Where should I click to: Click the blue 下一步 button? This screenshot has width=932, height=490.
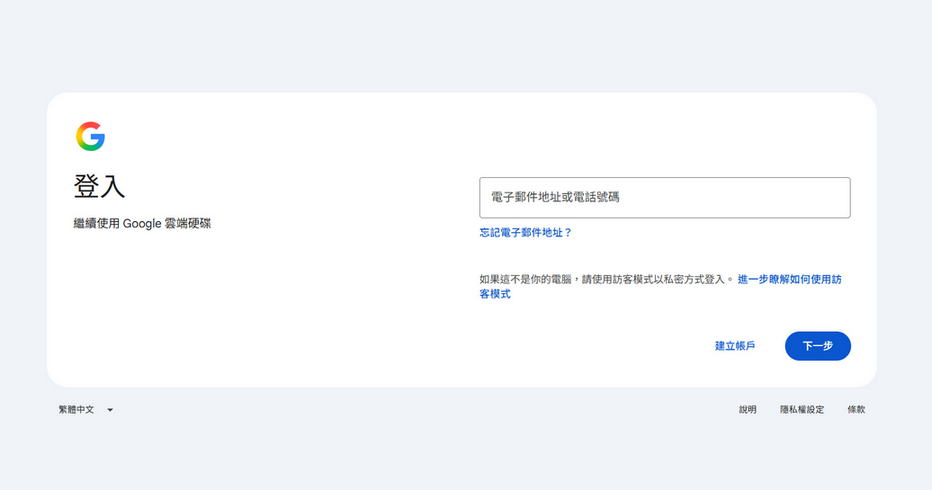pyautogui.click(x=817, y=346)
